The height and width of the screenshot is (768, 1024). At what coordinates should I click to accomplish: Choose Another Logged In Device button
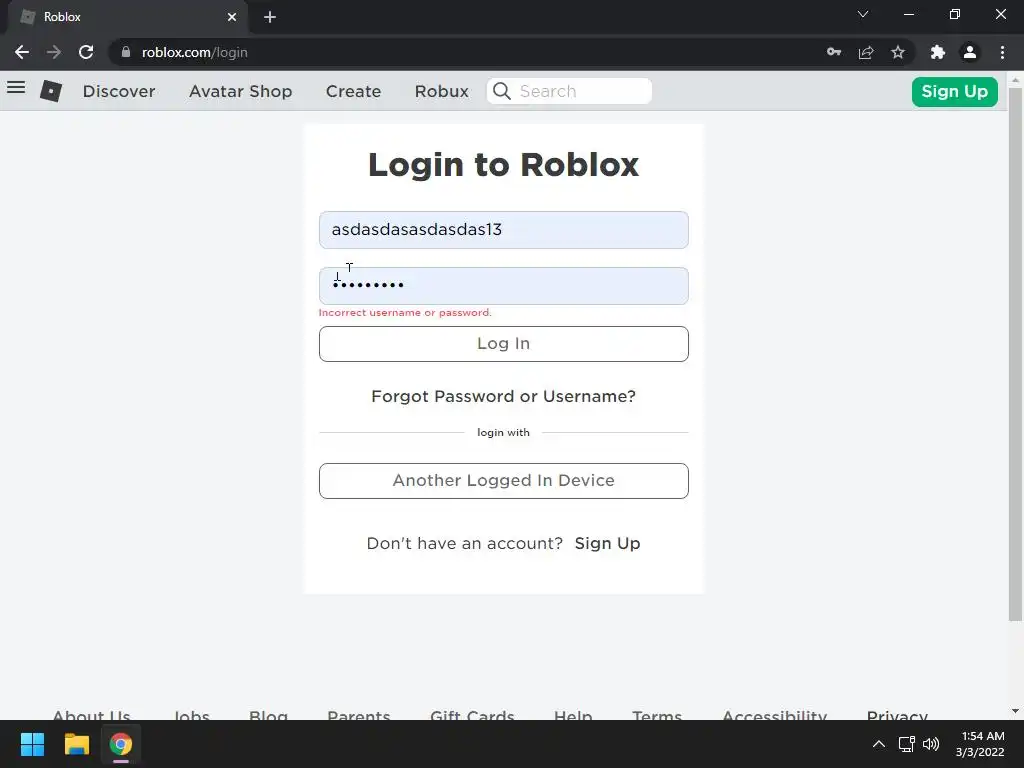tap(504, 481)
